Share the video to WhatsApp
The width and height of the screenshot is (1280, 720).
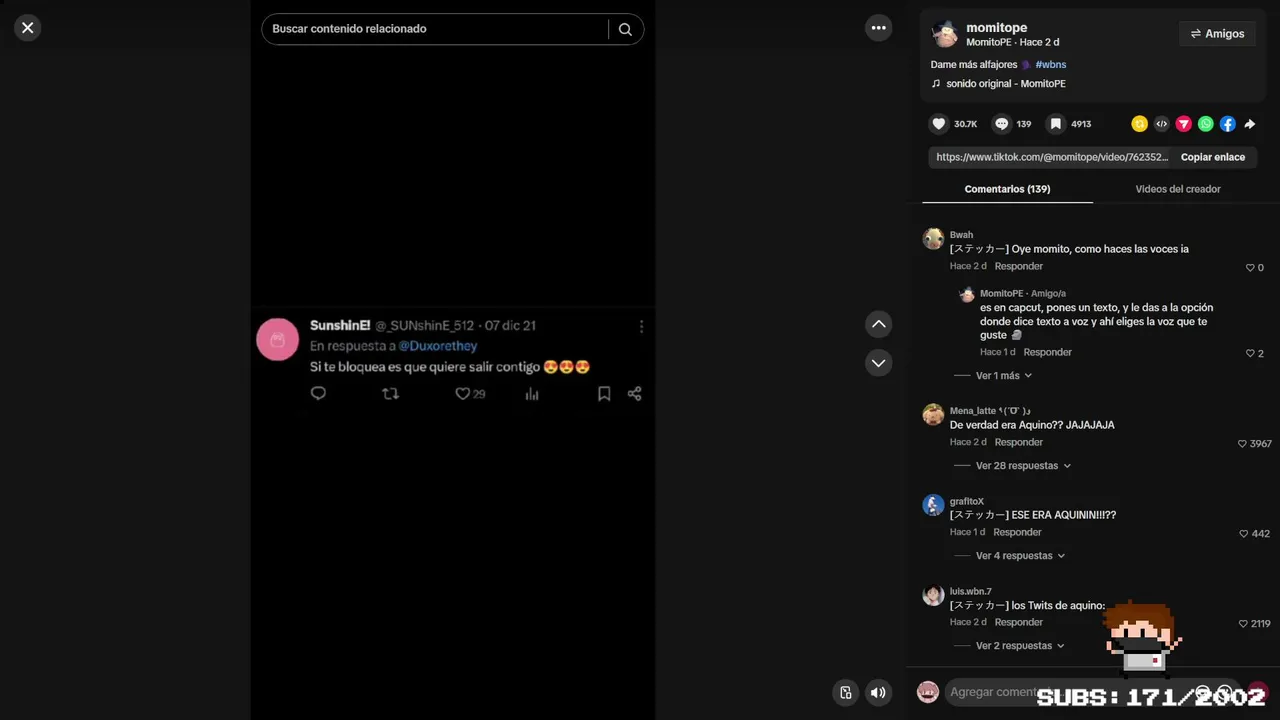click(1206, 124)
